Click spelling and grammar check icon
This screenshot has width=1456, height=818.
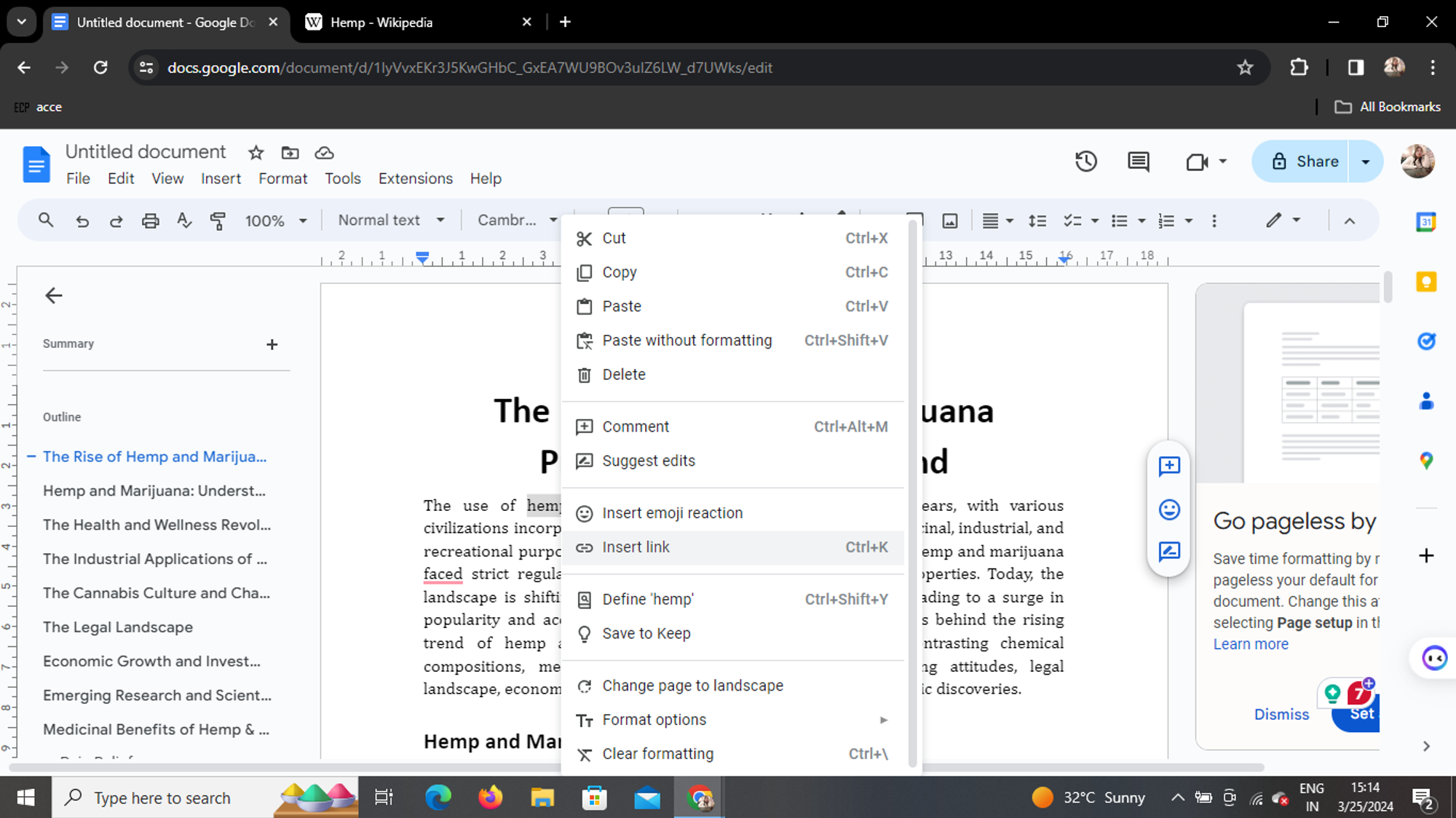tap(184, 221)
